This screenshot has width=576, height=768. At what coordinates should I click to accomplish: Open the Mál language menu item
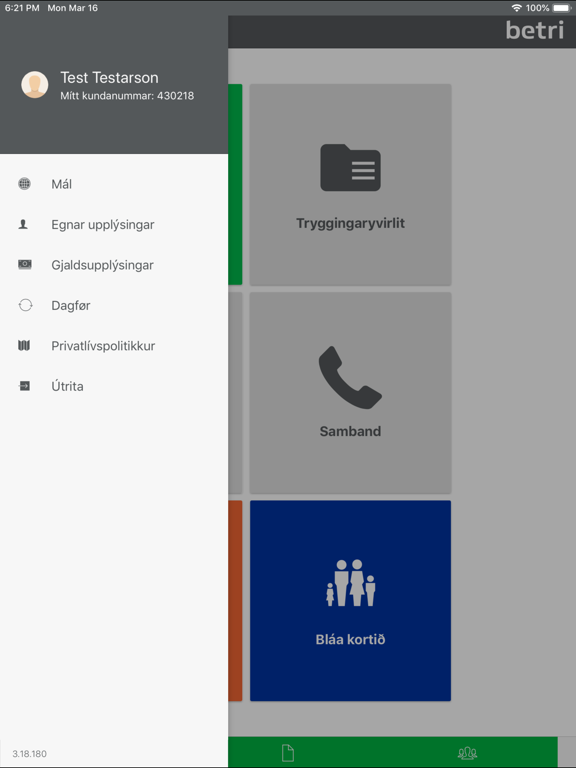pos(114,184)
